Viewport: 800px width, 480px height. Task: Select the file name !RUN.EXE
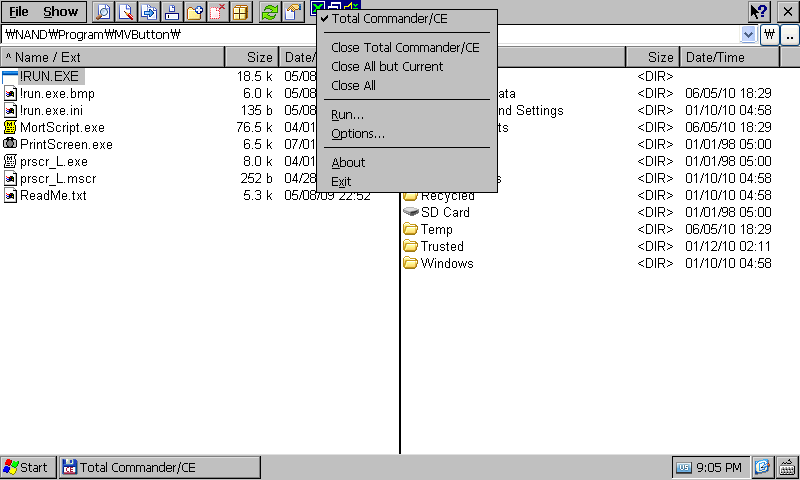(x=49, y=77)
